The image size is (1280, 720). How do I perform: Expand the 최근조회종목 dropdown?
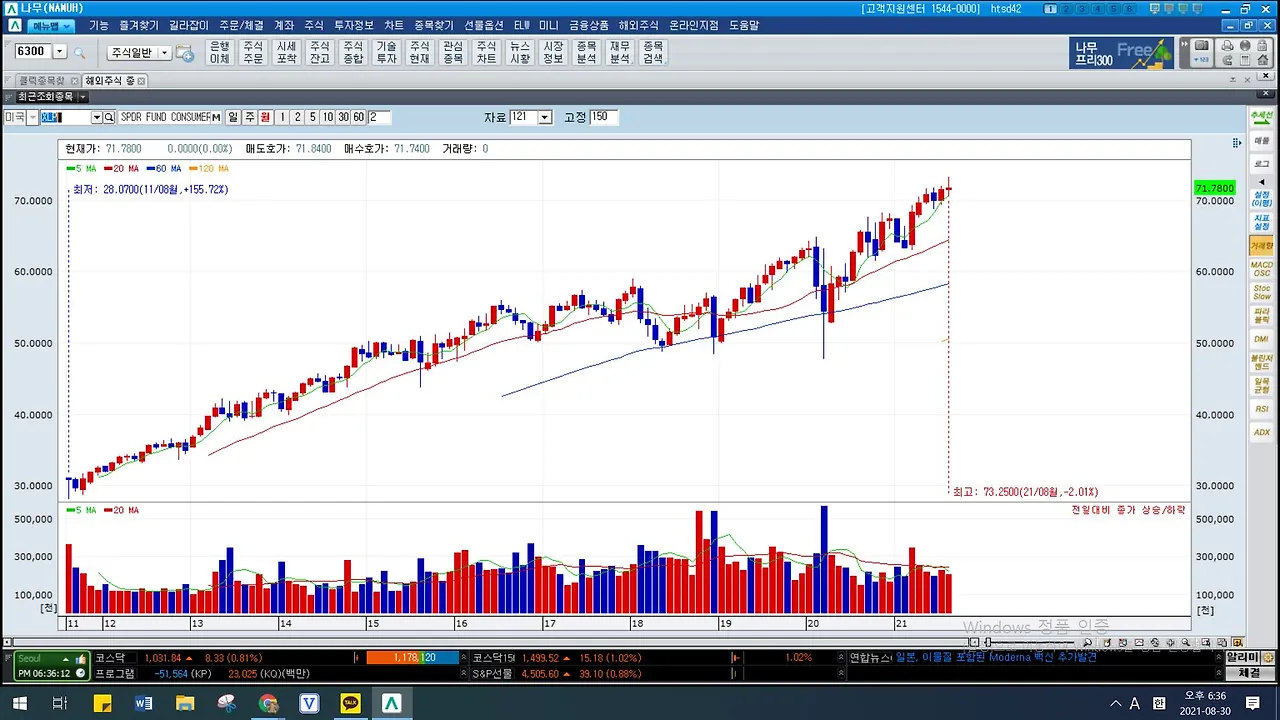(83, 97)
